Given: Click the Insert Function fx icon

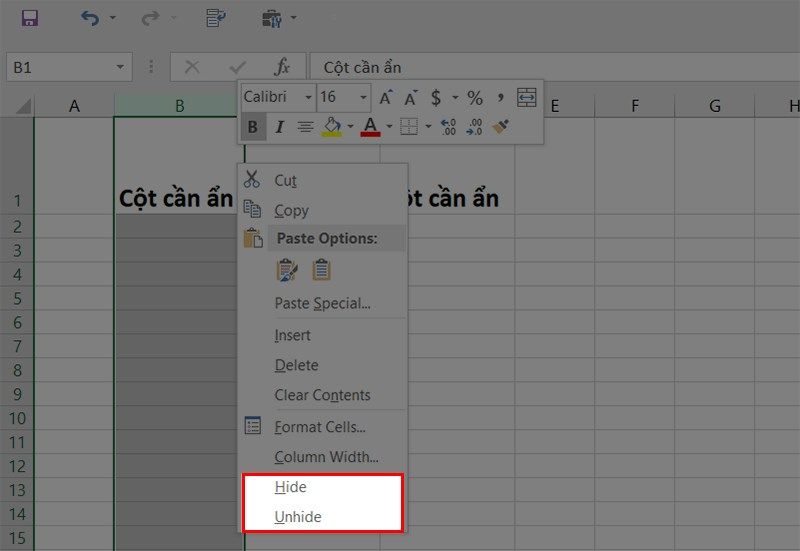Looking at the screenshot, I should [282, 67].
